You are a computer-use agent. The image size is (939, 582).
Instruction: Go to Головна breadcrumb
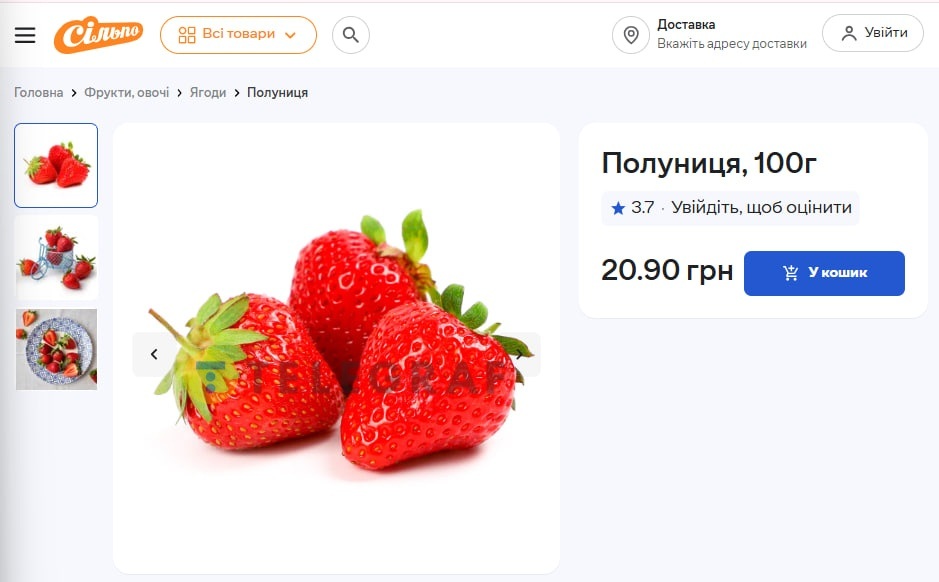(39, 93)
